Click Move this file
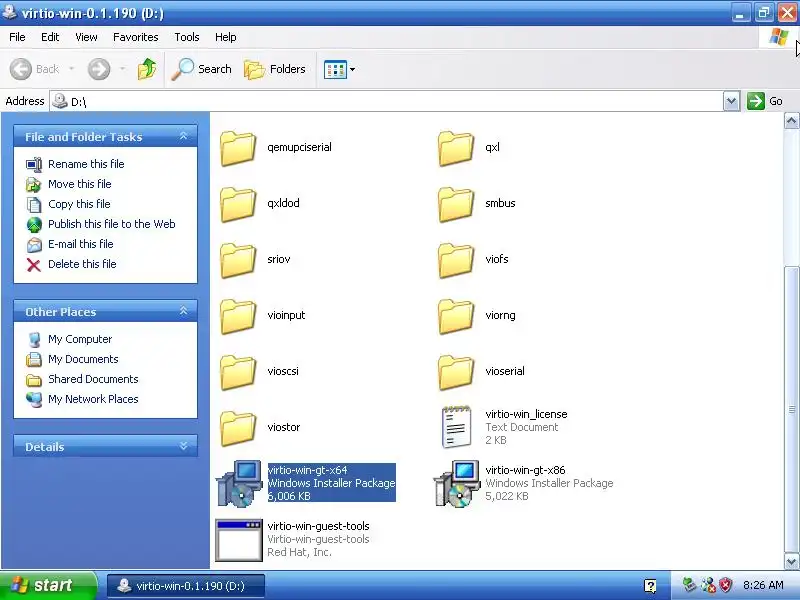The height and width of the screenshot is (600, 800). click(x=69, y=184)
